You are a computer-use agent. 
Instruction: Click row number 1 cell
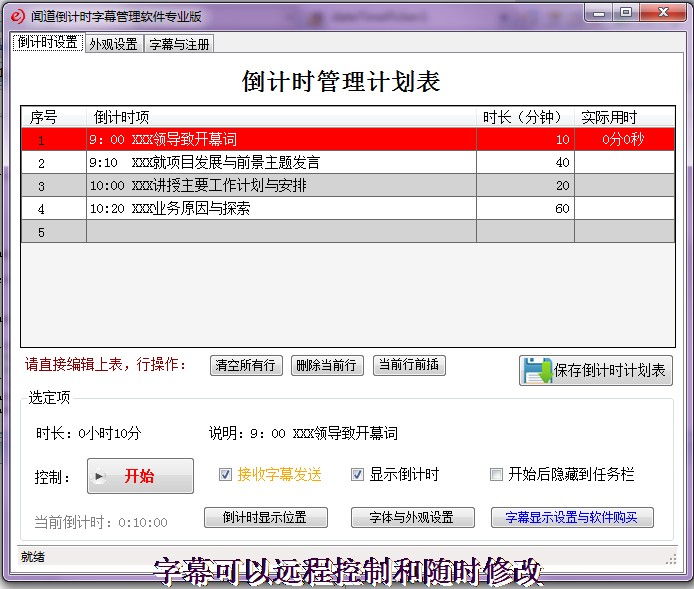54,139
